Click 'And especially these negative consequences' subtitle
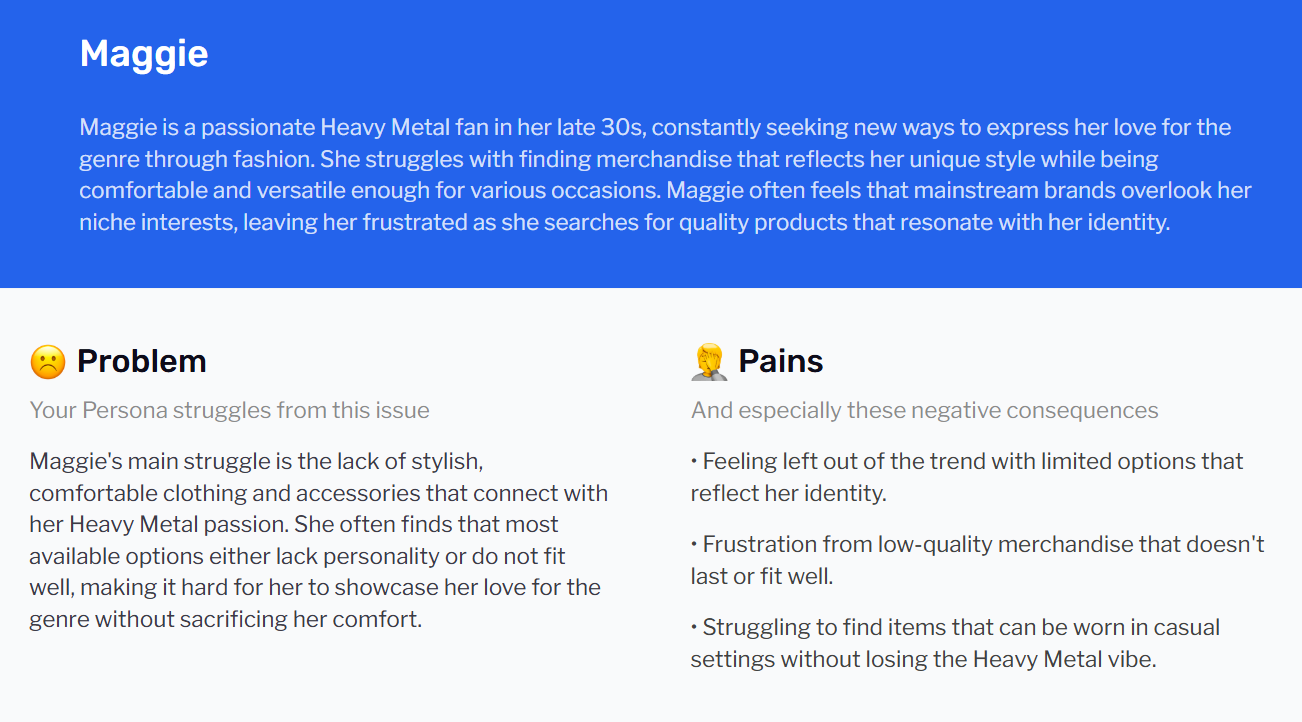 click(x=925, y=410)
